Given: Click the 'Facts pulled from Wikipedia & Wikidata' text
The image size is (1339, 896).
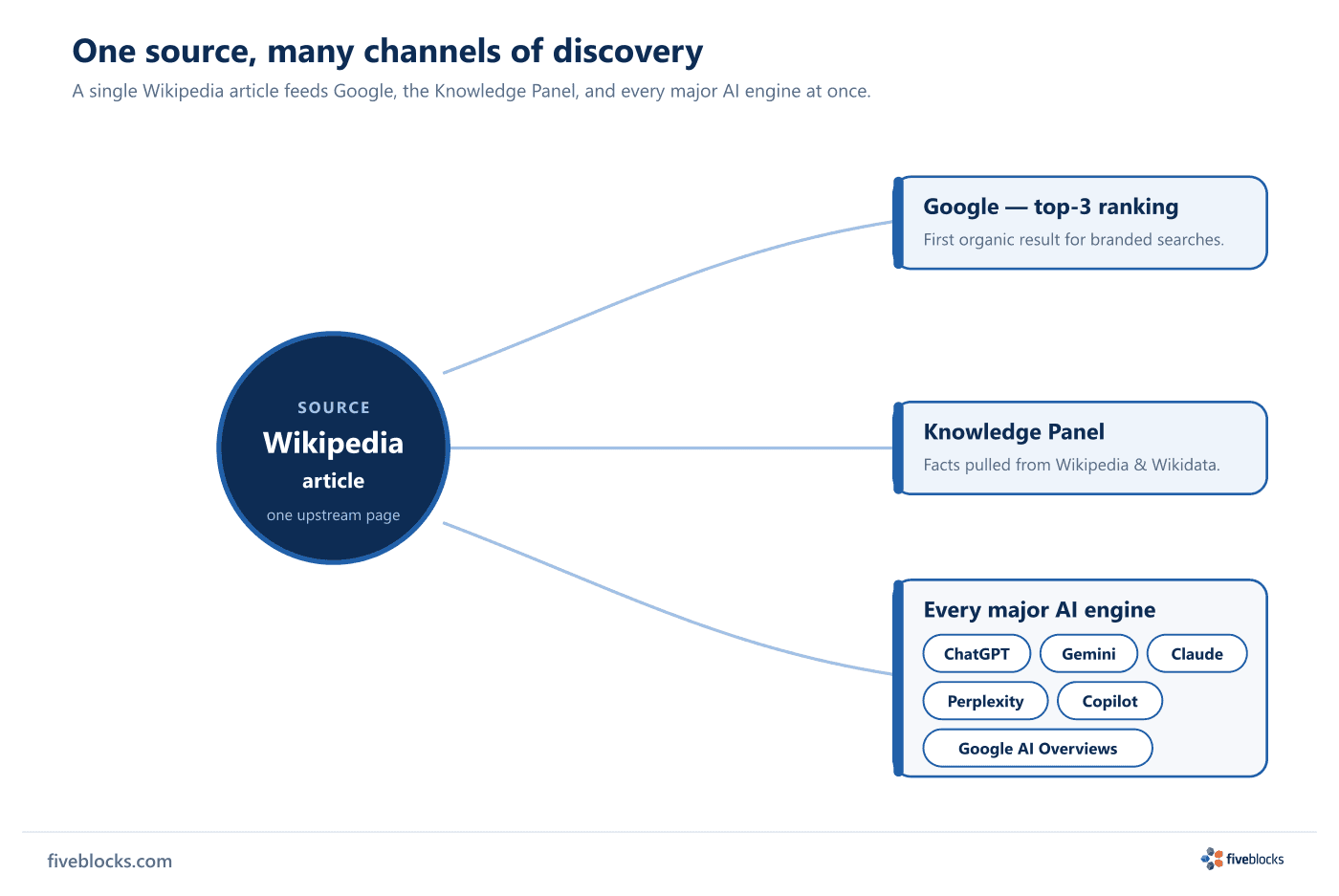Looking at the screenshot, I should (x=1071, y=466).
